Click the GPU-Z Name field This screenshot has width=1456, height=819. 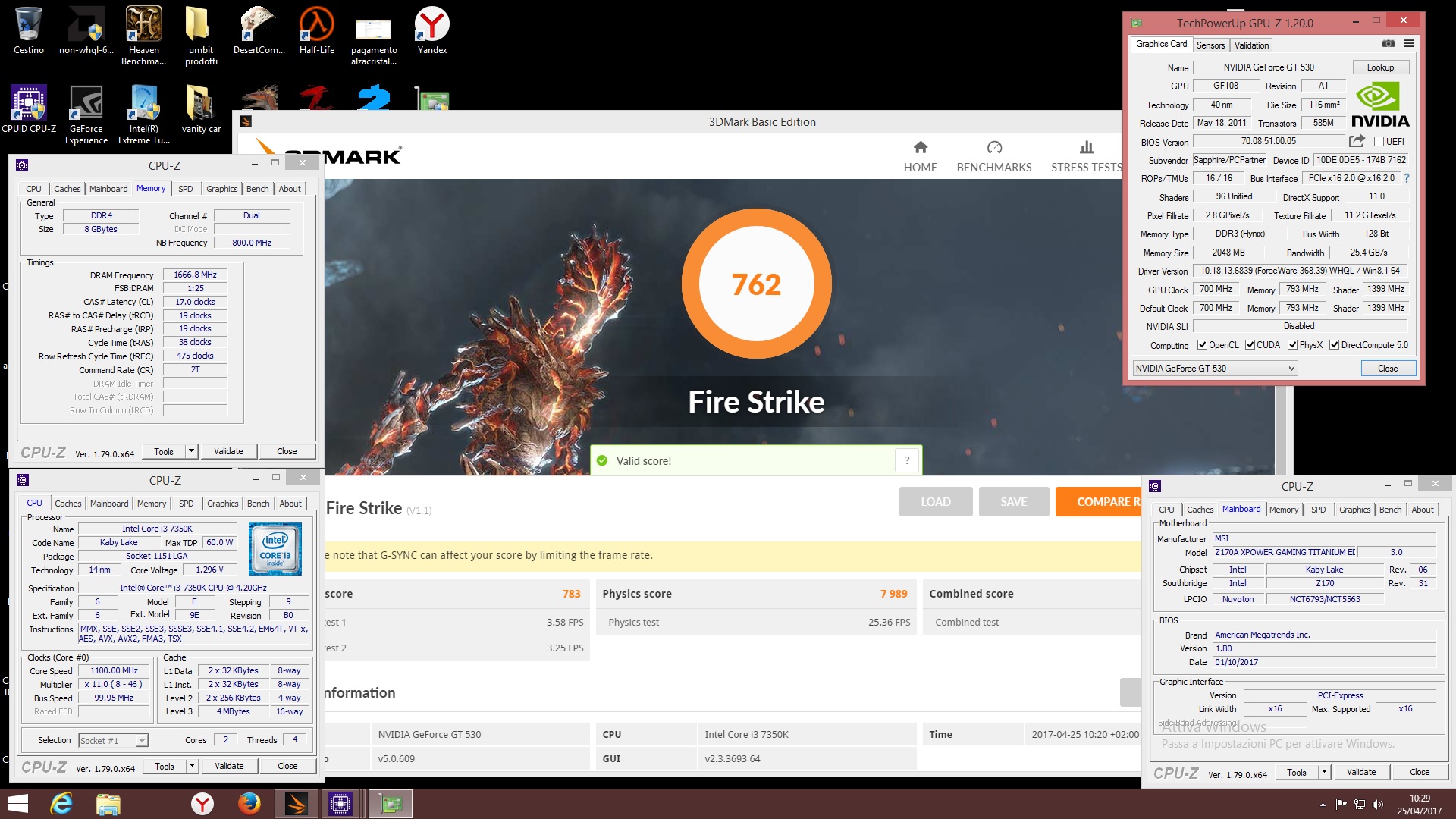[1269, 67]
